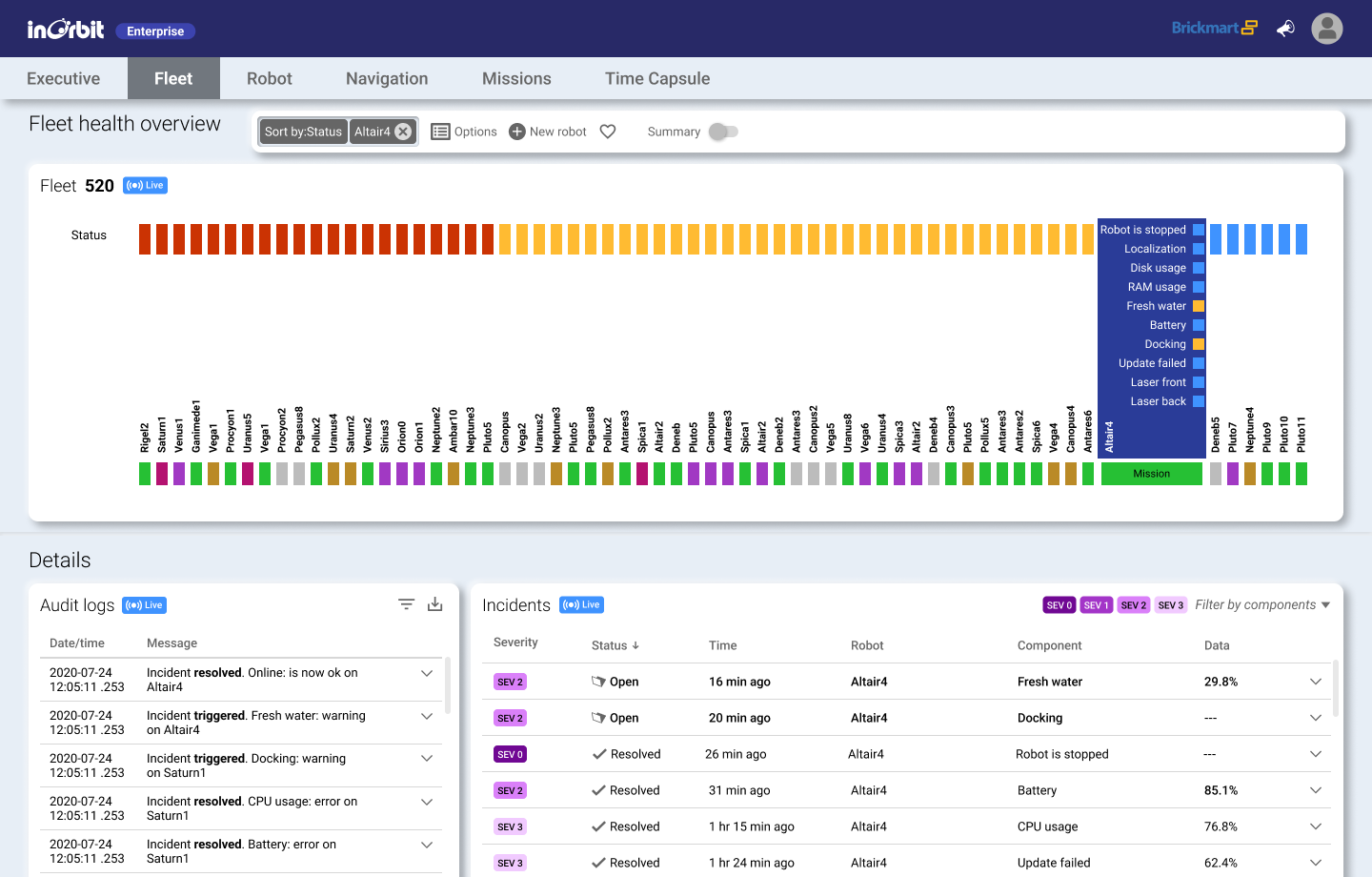This screenshot has height=877, width=1372.
Task: Toggle the SEV 1 severity filter
Action: click(1097, 605)
